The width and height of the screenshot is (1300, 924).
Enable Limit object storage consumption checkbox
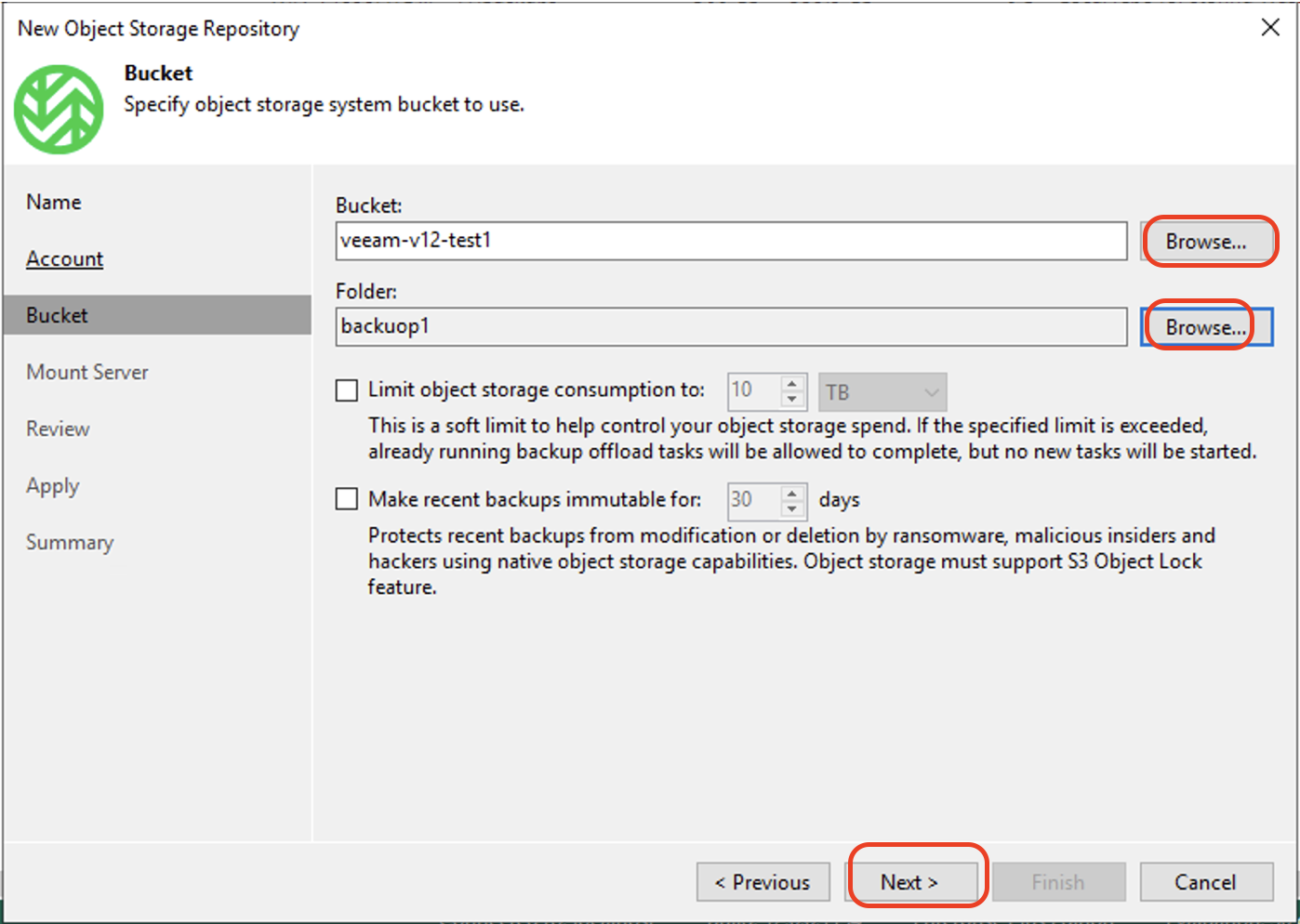[347, 390]
